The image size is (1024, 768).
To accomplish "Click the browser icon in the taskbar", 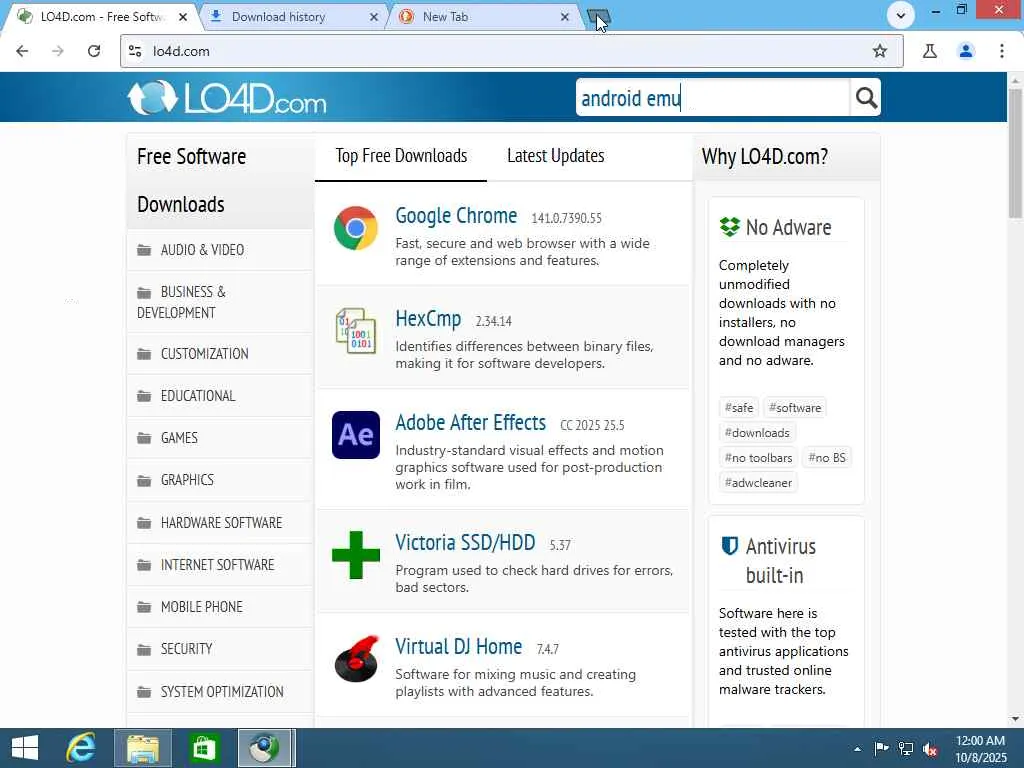I will coord(266,748).
